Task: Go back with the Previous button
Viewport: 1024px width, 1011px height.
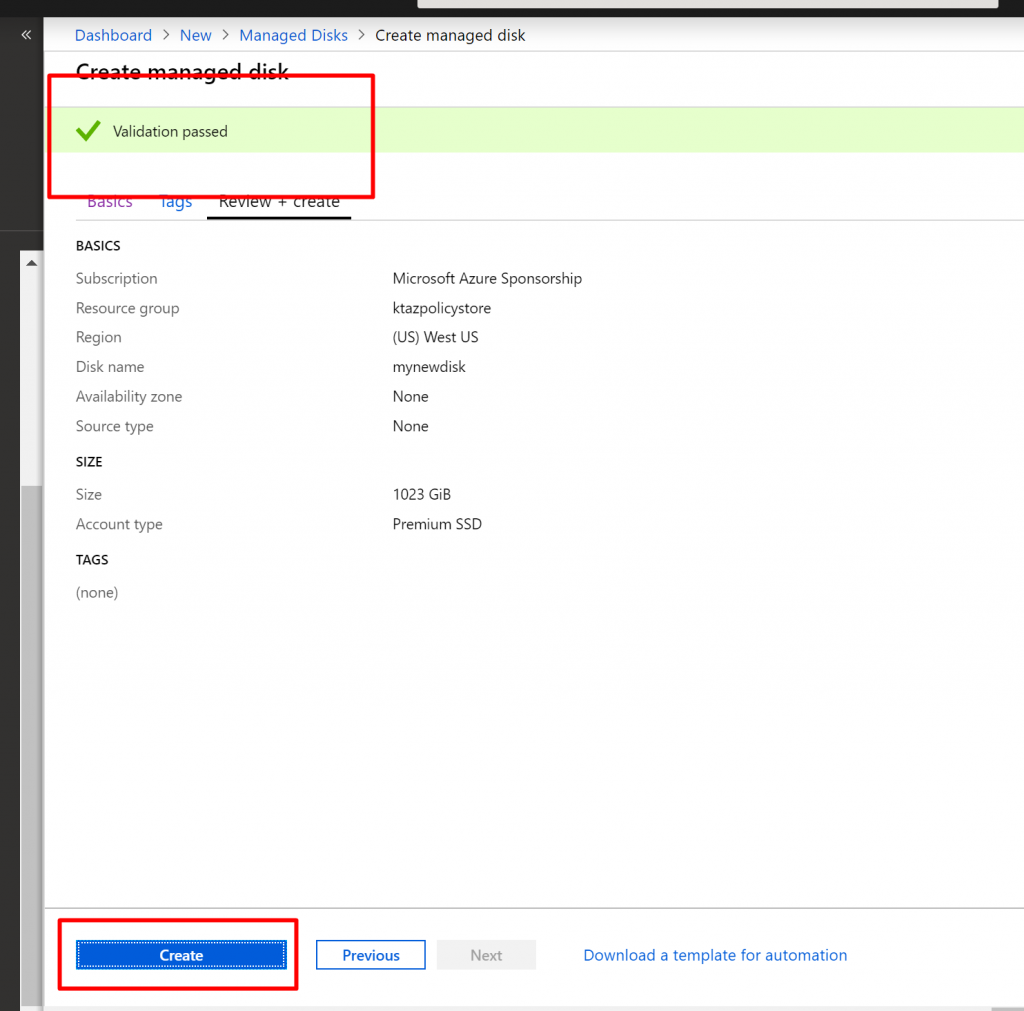Action: pos(370,955)
